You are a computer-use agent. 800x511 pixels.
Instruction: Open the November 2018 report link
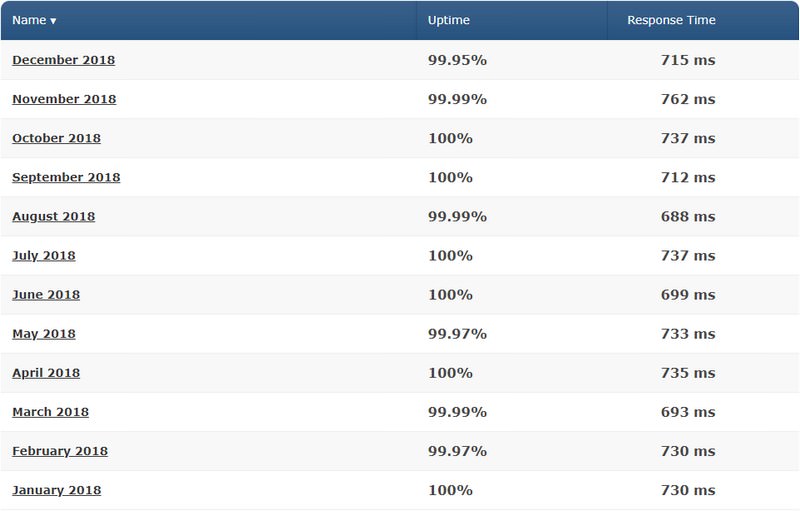click(64, 99)
